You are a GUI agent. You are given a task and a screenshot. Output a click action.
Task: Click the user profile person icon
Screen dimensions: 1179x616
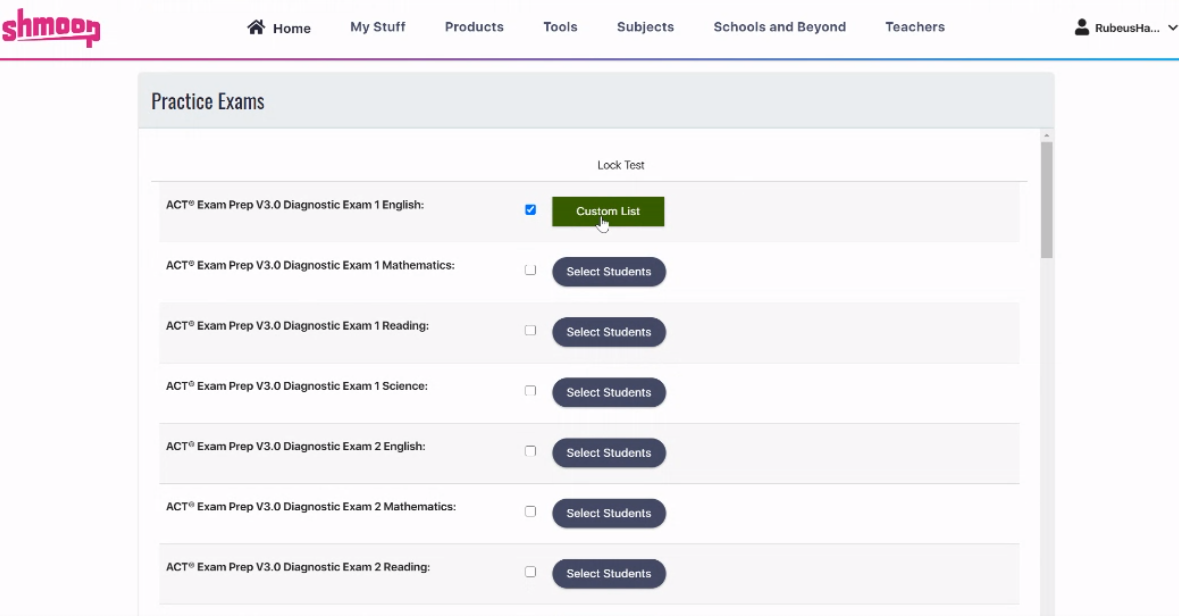(x=1082, y=27)
